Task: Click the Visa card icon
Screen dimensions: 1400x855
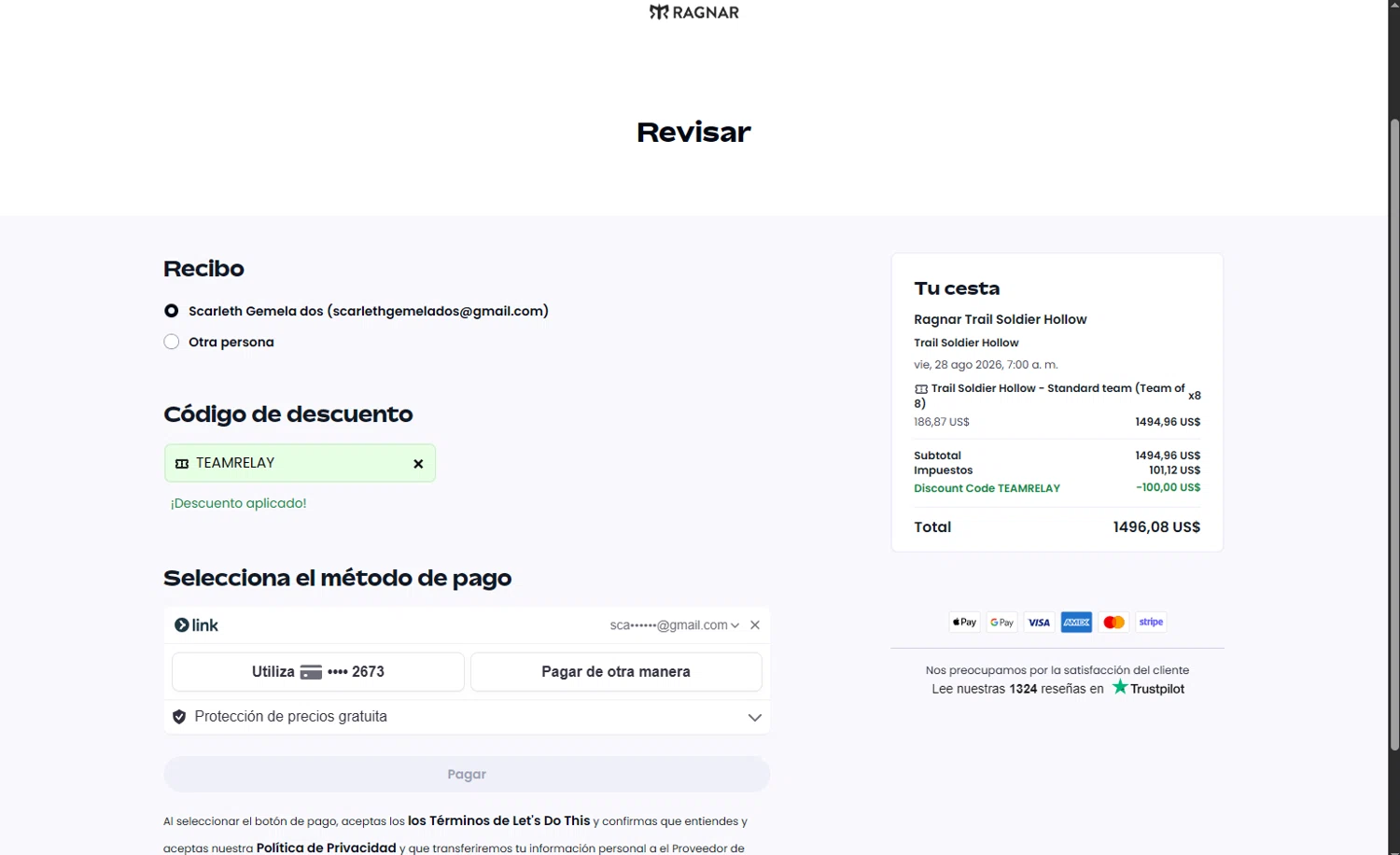Action: click(1039, 623)
